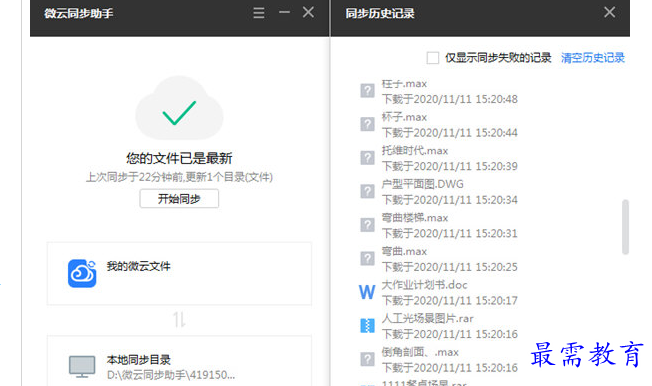
Task: Click timestamp 下载于2020/11/11 15:20:25
Action: (x=450, y=267)
